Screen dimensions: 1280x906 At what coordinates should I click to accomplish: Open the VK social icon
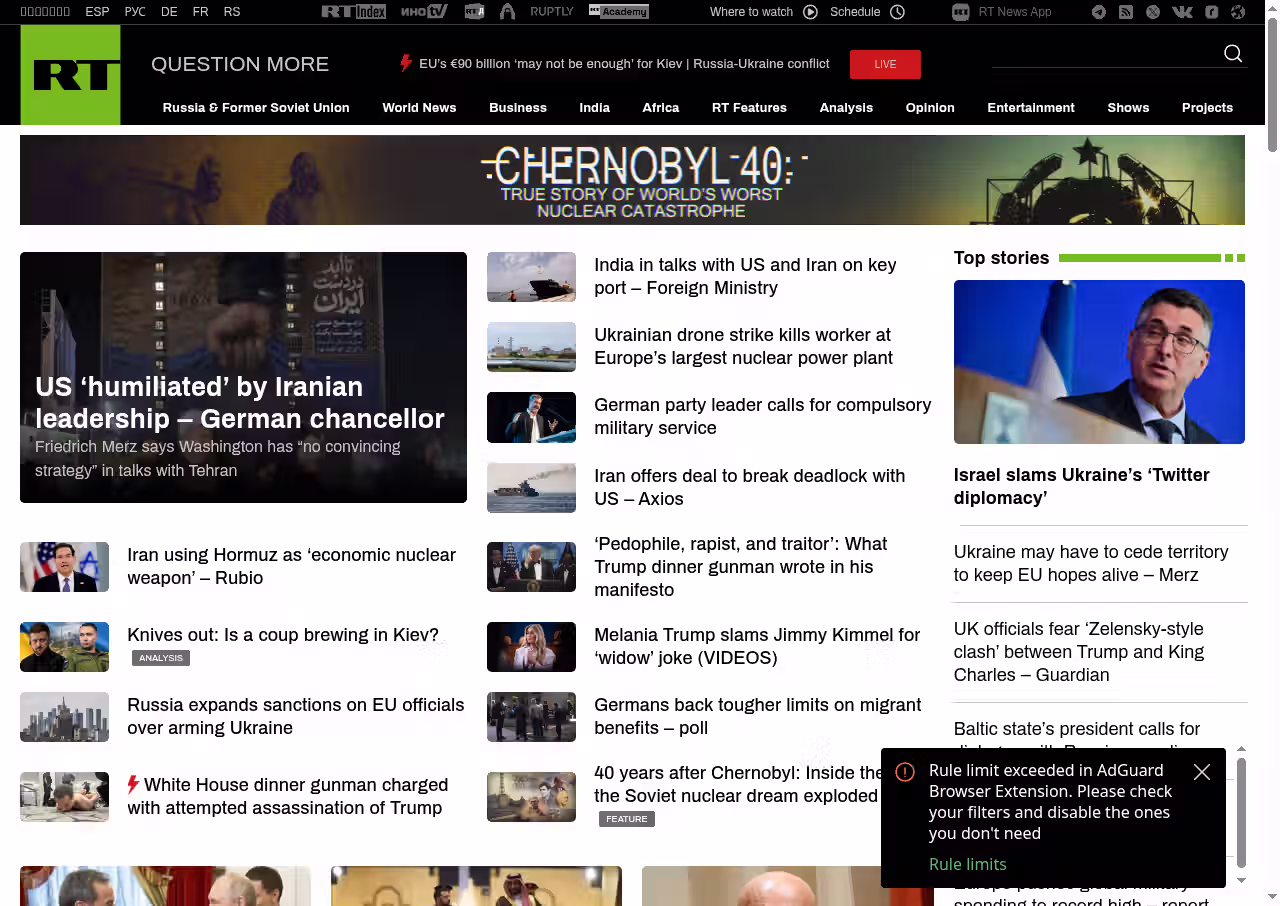click(x=1182, y=12)
